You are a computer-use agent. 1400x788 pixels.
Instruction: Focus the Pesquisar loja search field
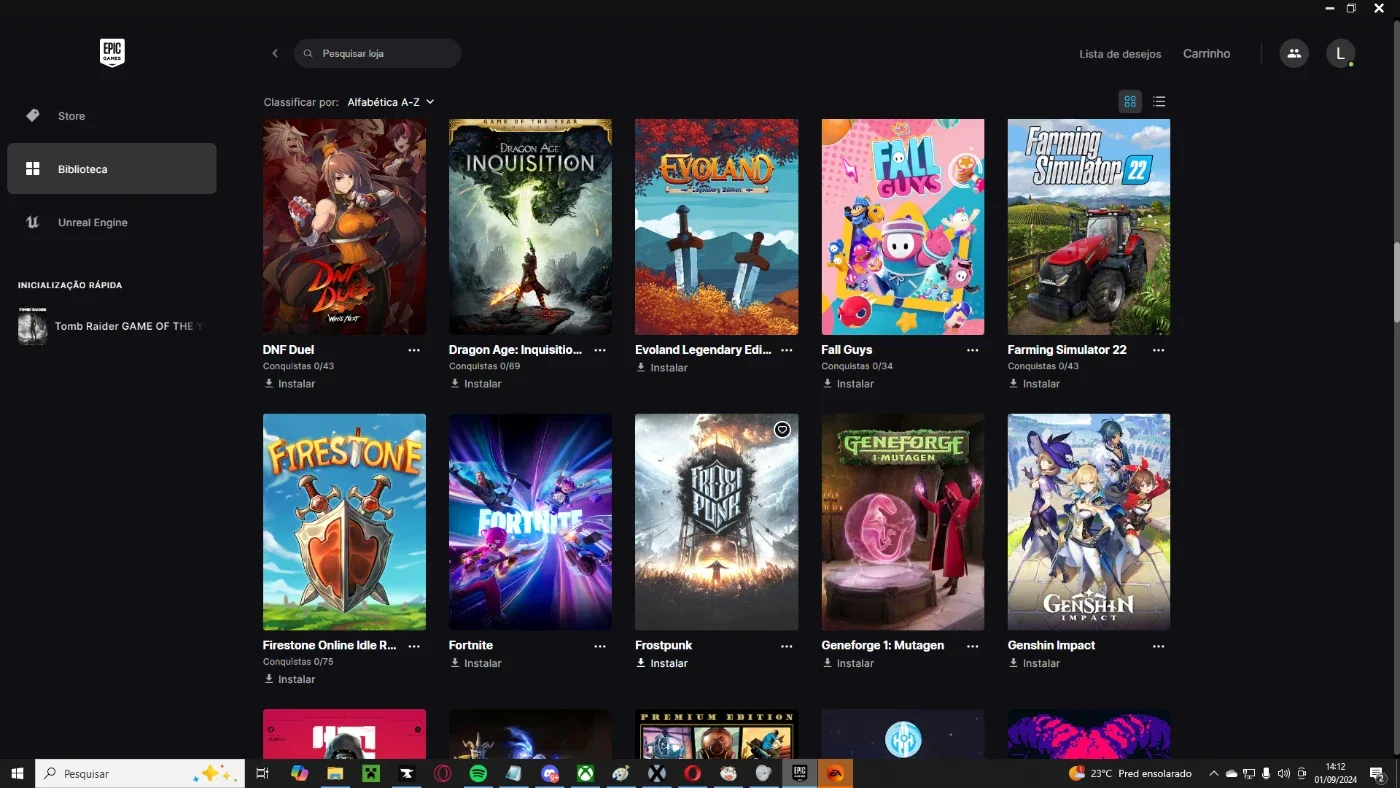[x=377, y=53]
